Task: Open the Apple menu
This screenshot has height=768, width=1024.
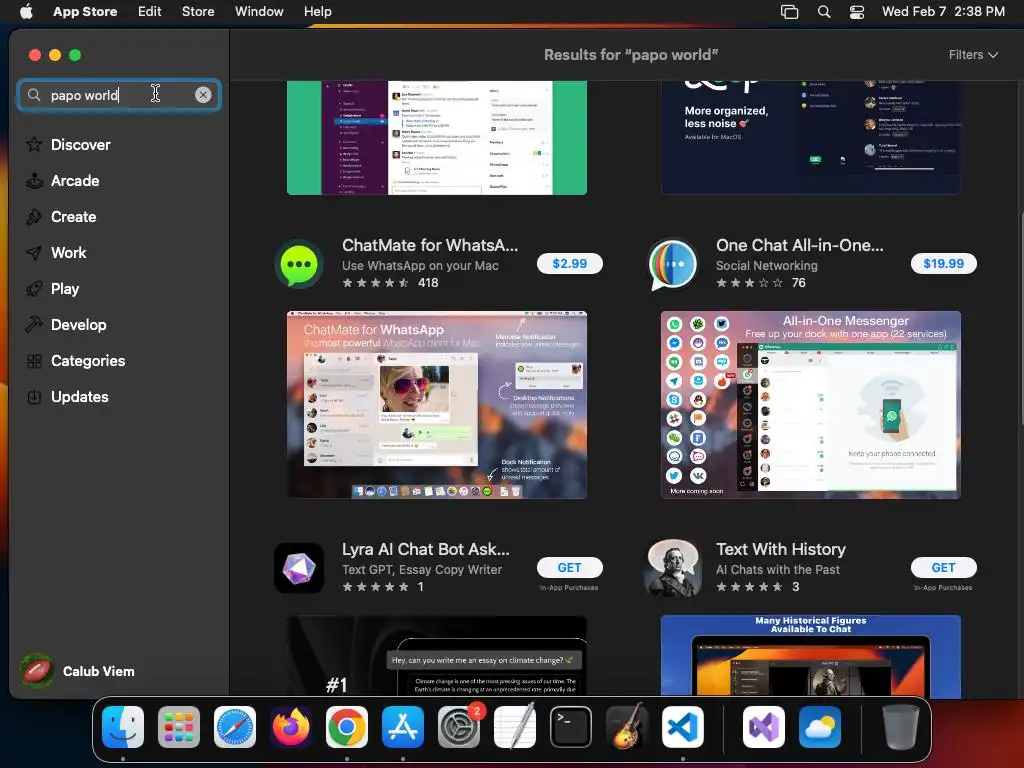Action: [26, 11]
